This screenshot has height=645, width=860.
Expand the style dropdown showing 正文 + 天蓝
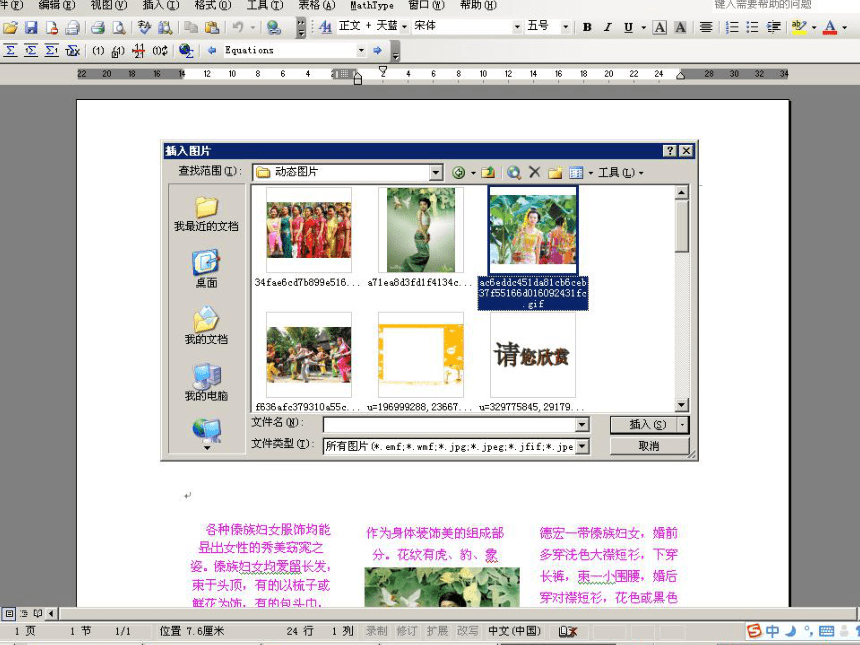pyautogui.click(x=404, y=27)
